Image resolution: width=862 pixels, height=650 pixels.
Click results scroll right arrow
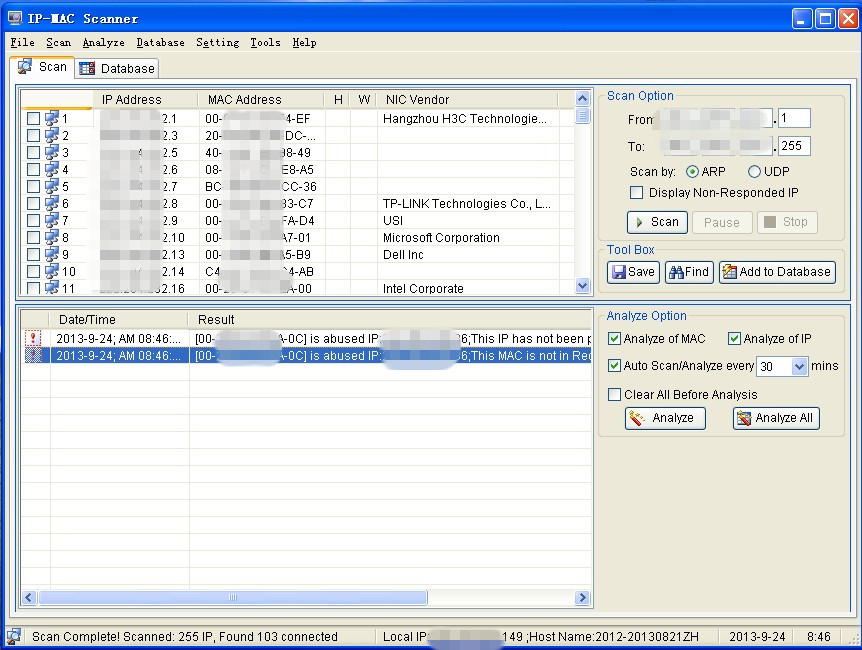pyautogui.click(x=582, y=598)
